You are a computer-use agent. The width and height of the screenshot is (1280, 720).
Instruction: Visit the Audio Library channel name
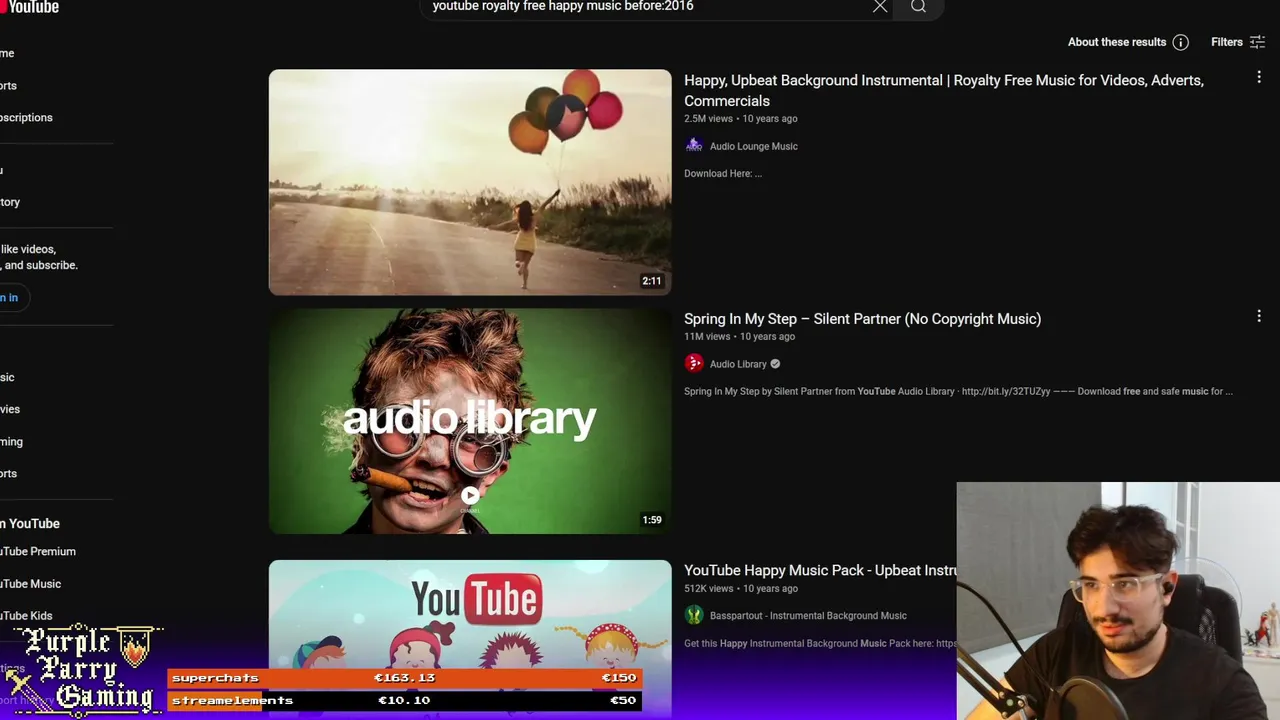[738, 364]
